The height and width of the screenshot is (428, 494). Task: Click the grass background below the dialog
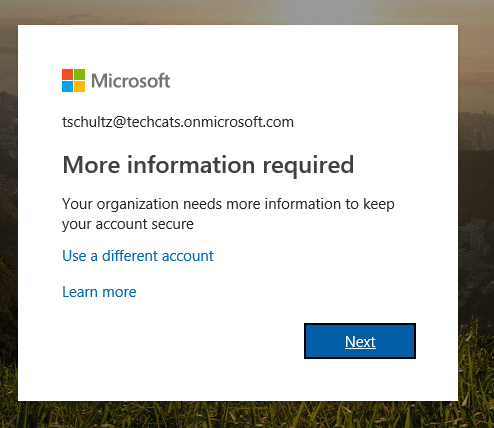pos(247,415)
